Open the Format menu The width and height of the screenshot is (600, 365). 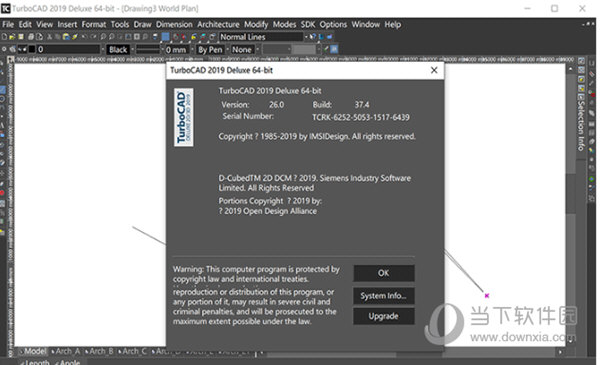[94, 24]
